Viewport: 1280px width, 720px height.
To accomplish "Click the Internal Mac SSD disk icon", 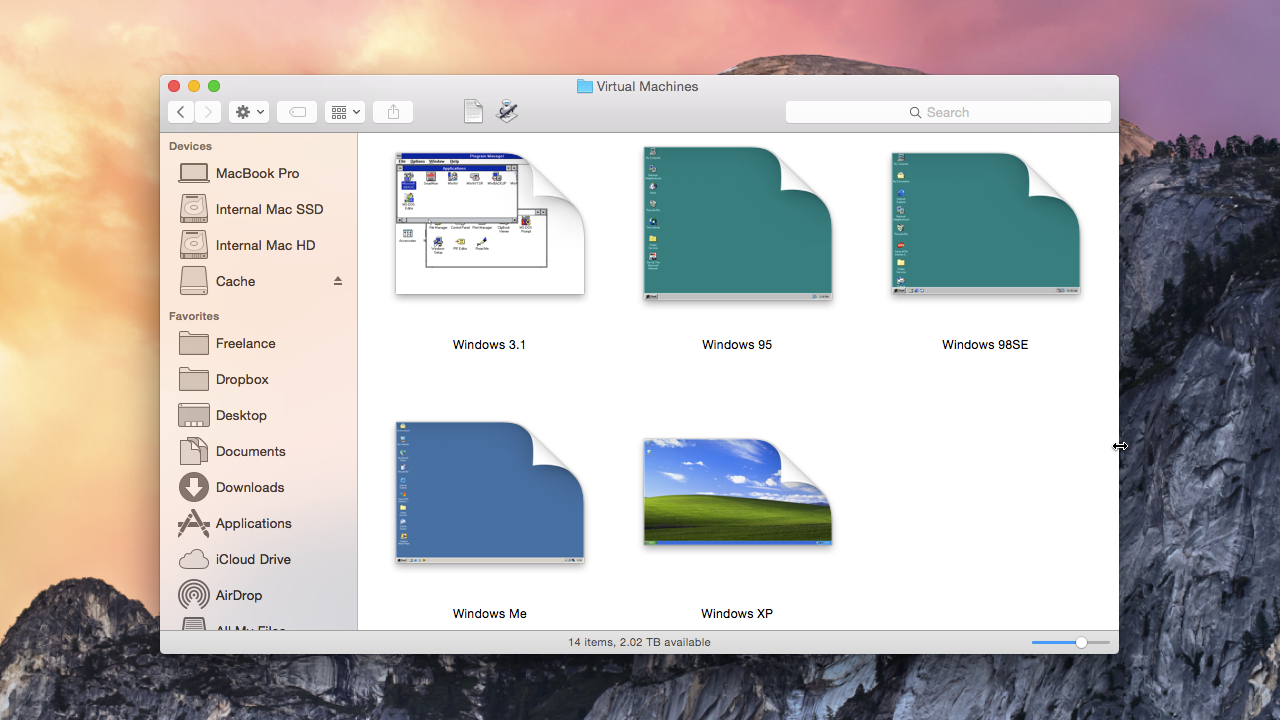I will tap(194, 209).
